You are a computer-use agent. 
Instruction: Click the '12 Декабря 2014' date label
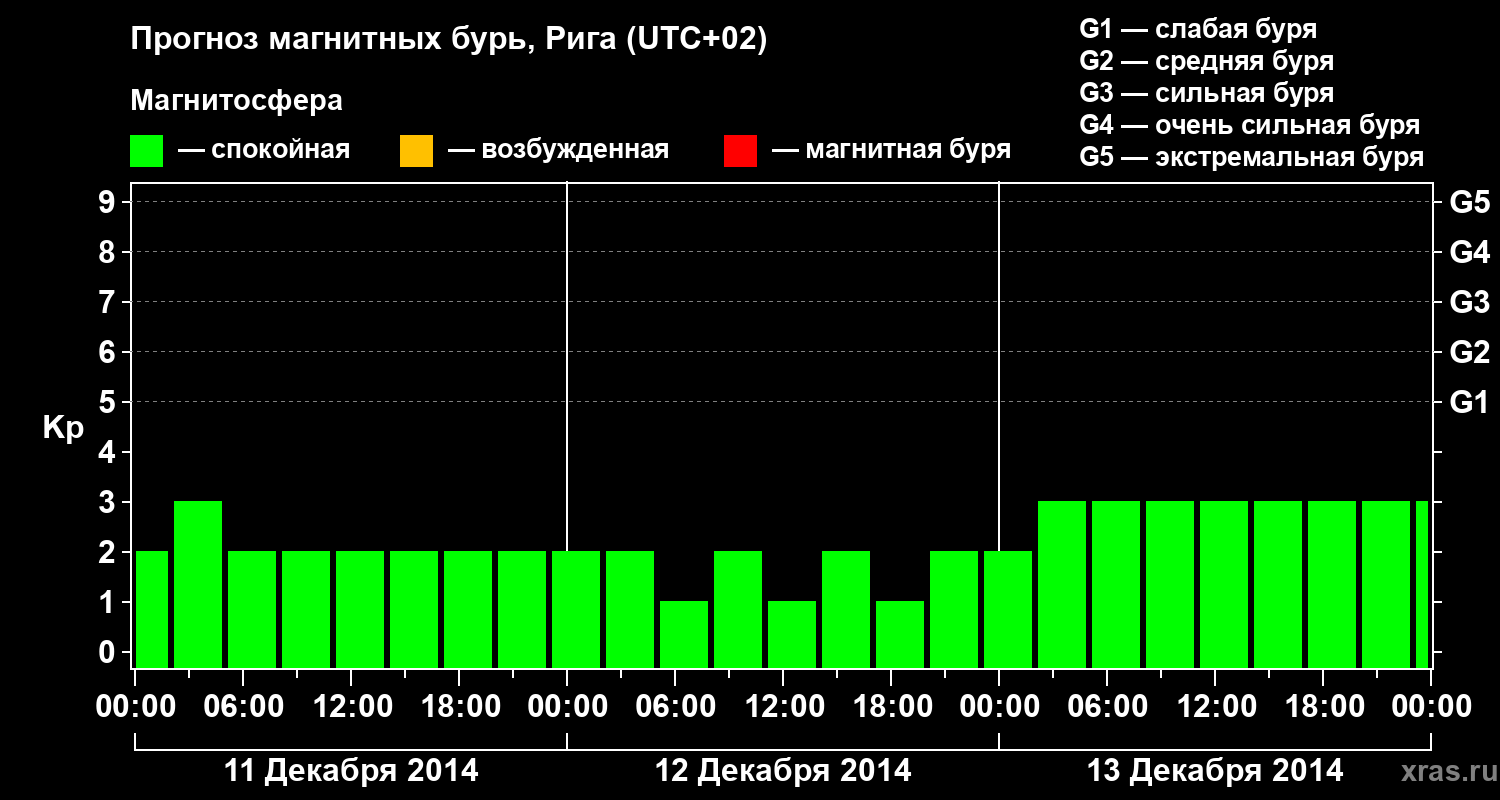(x=783, y=771)
